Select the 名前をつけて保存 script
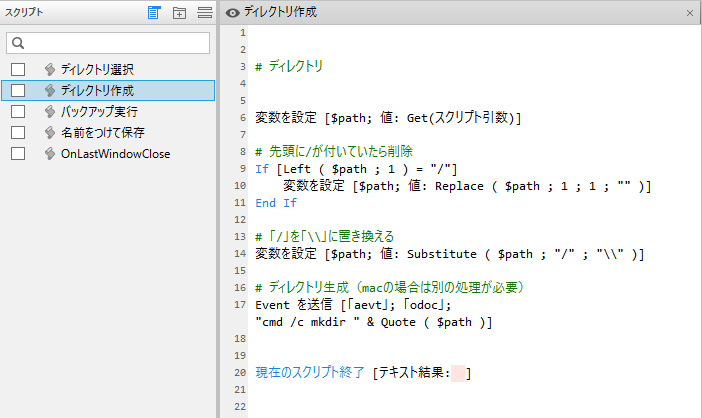This screenshot has height=418, width=702. pos(103,132)
